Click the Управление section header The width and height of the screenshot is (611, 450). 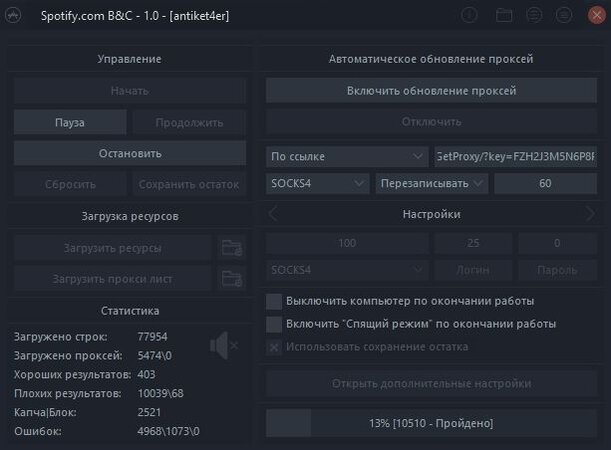[129, 59]
